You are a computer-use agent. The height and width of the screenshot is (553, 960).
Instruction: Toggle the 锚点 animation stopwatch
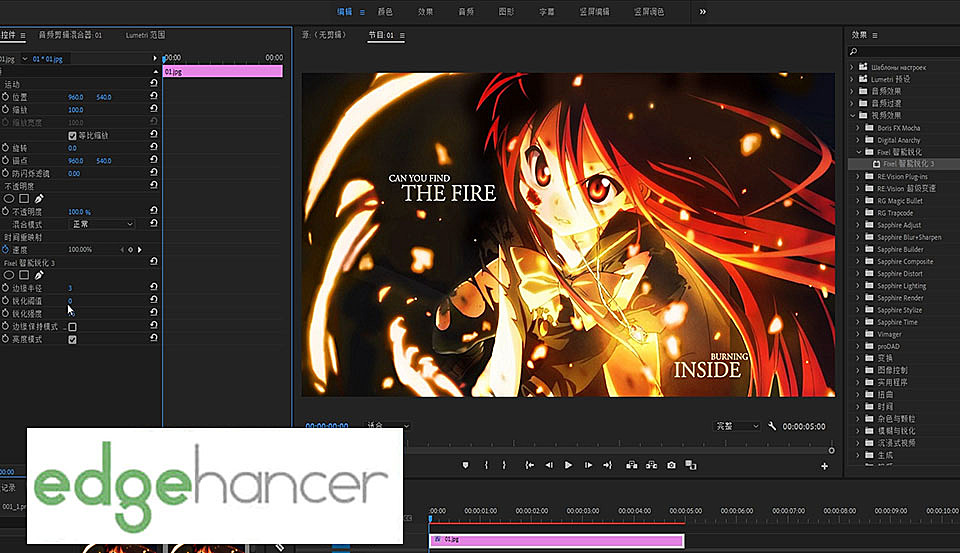[x=6, y=160]
